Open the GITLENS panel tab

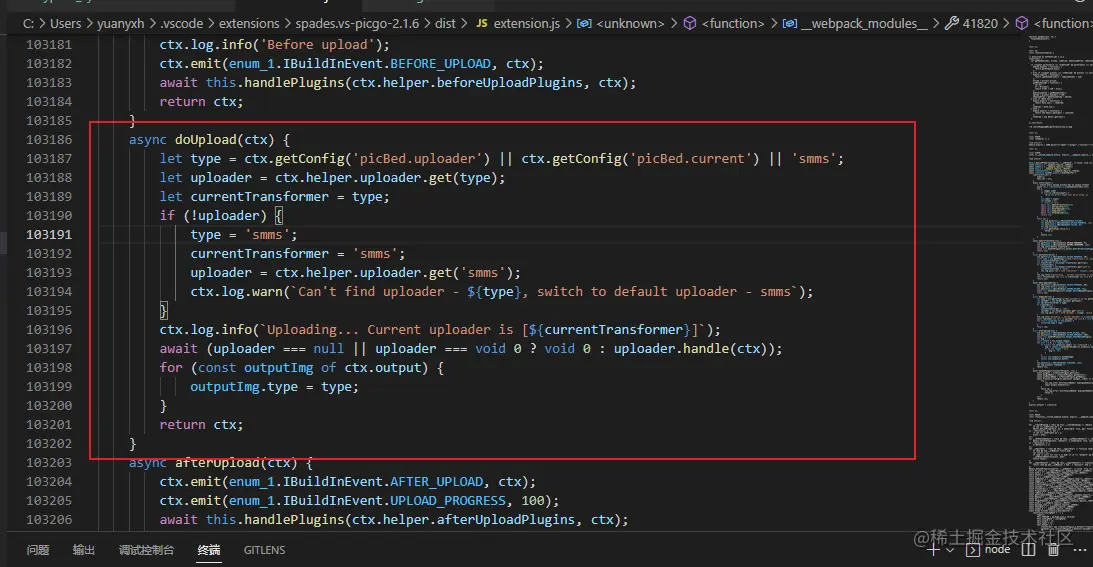pos(264,550)
